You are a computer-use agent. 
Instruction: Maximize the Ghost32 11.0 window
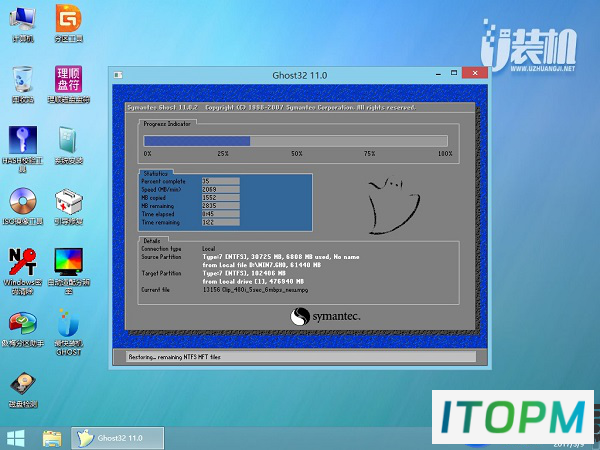point(454,73)
